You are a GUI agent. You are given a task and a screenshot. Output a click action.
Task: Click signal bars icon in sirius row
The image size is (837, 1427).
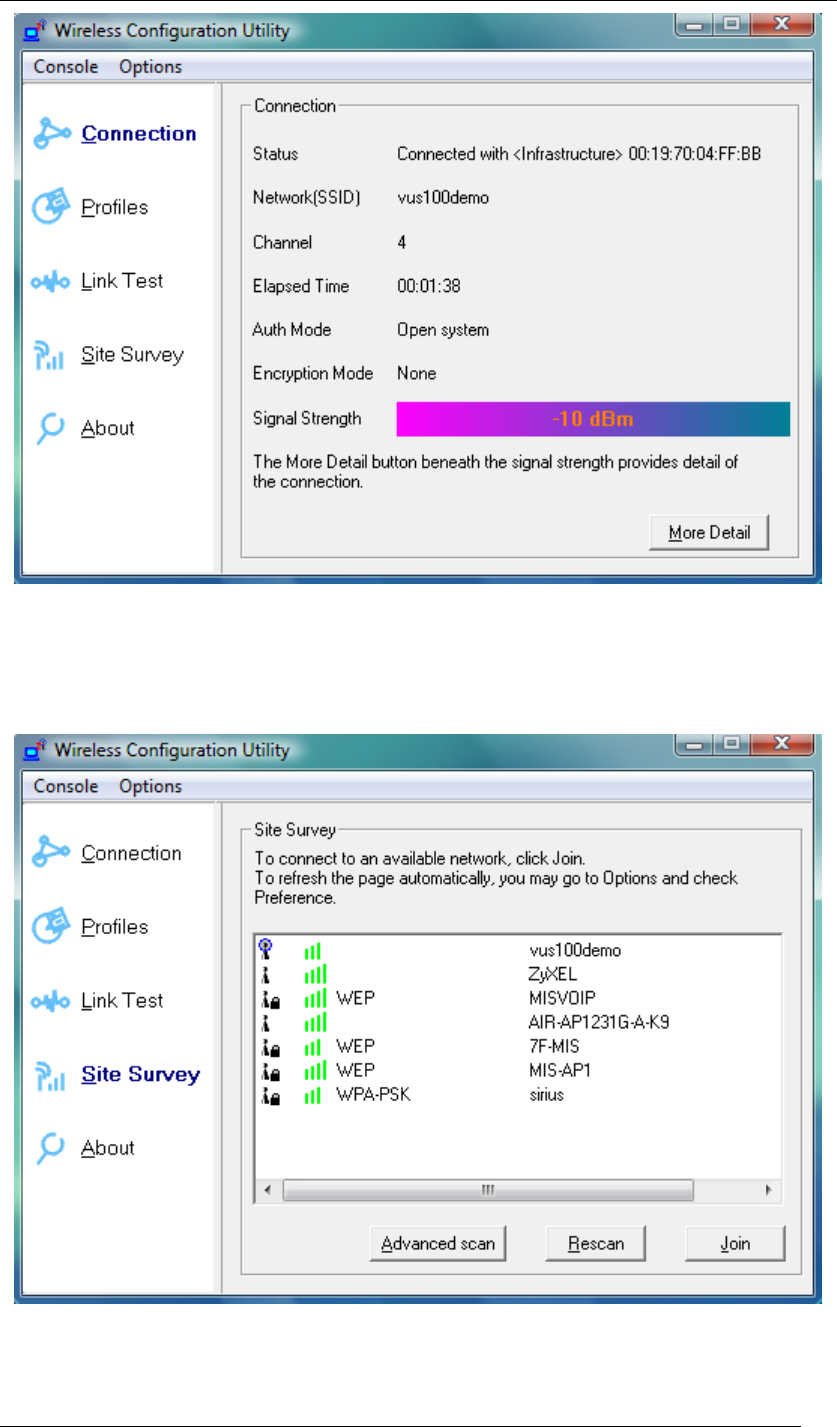313,1096
